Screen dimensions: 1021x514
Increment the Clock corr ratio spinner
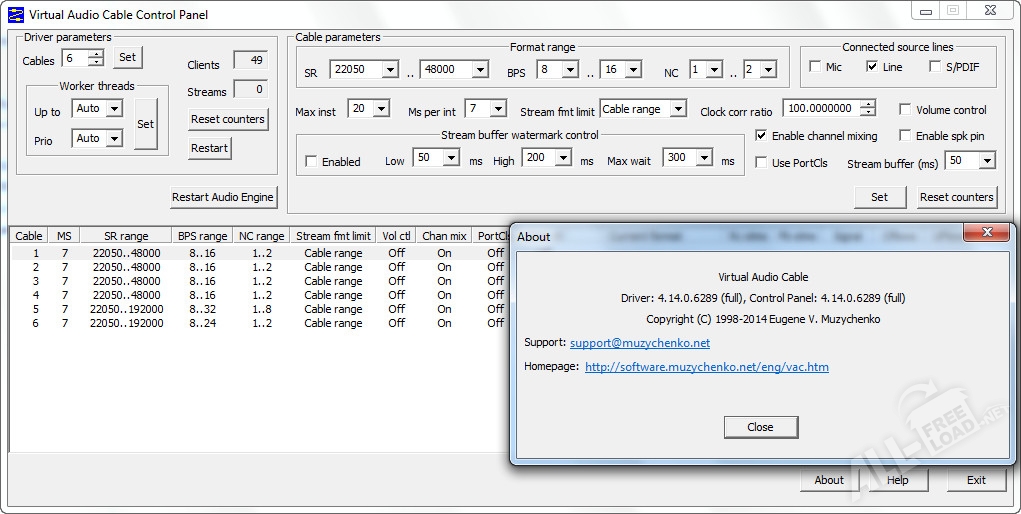pyautogui.click(x=868, y=104)
